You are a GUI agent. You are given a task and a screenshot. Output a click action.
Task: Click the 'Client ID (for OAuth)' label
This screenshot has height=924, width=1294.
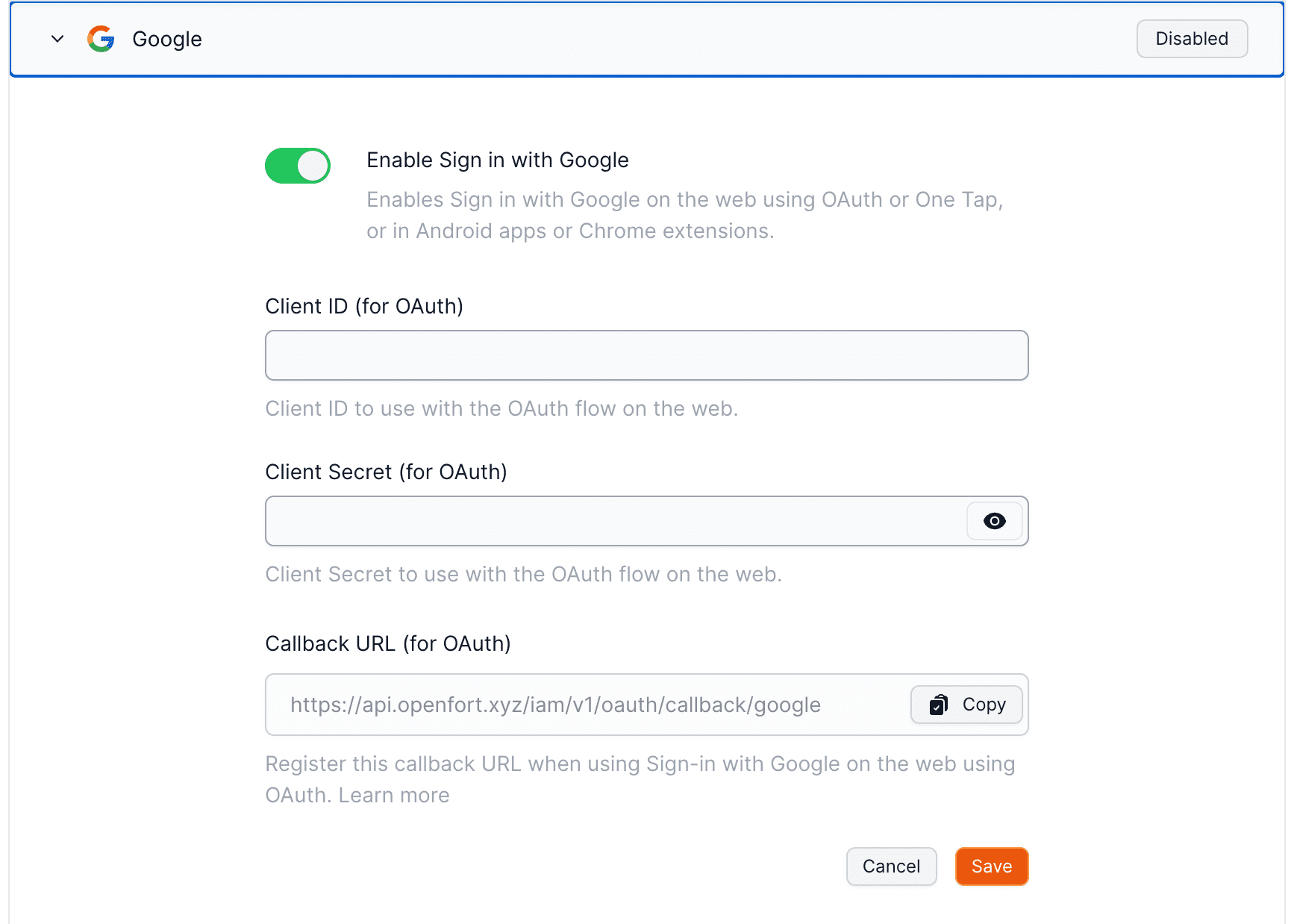coord(364,307)
